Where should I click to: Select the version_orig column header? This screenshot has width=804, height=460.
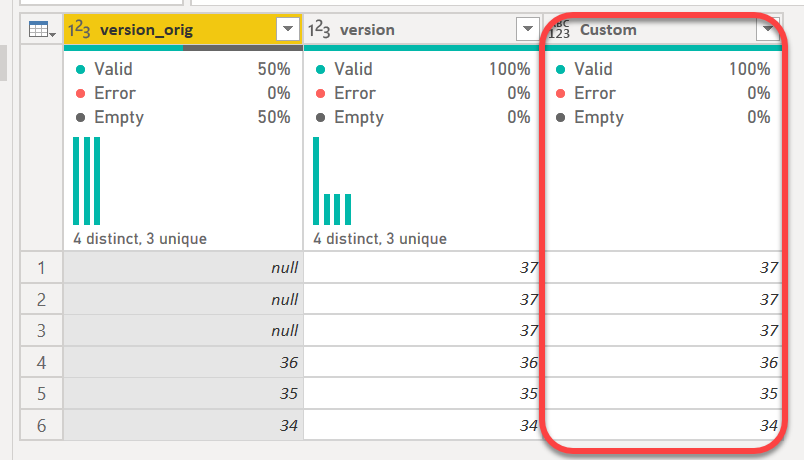183,29
